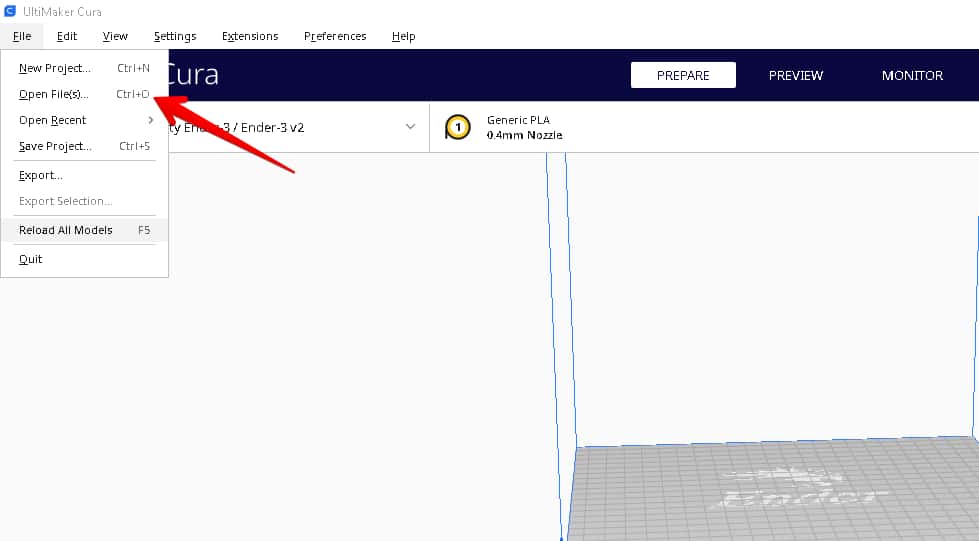
Task: Select Export from the File menu
Action: [x=84, y=176]
